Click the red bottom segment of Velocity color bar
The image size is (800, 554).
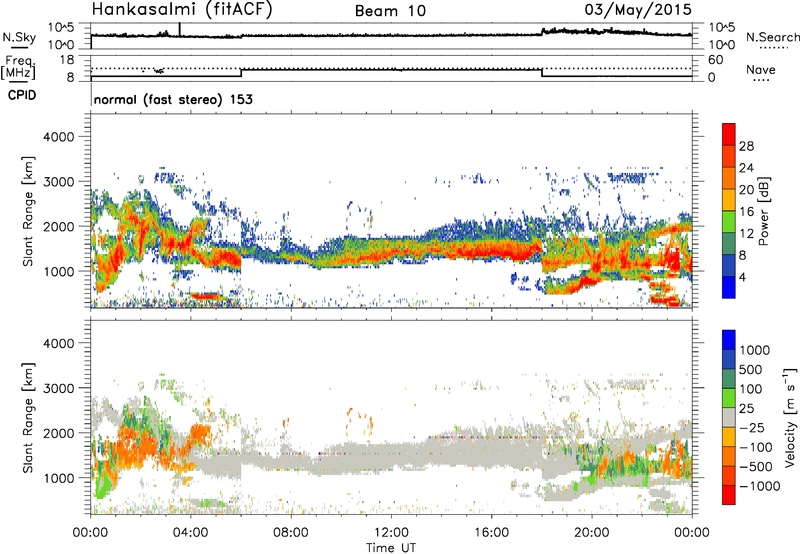[x=729, y=495]
